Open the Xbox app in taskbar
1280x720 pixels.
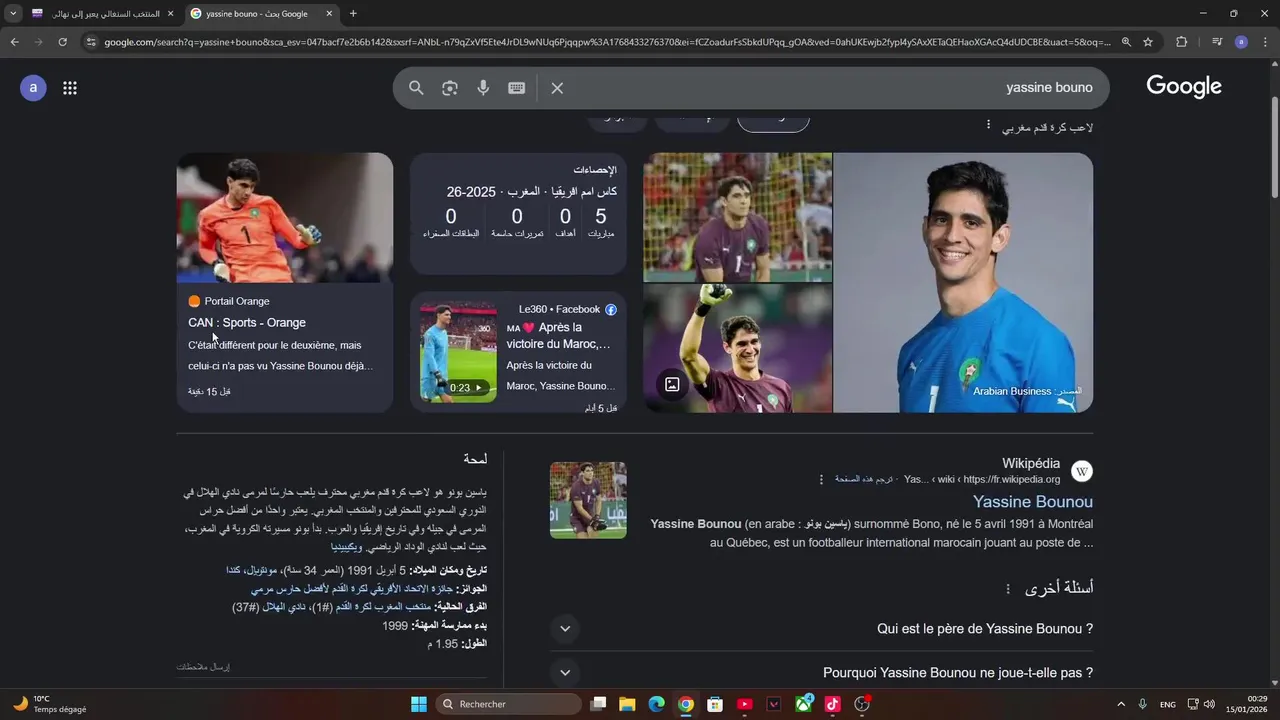point(803,704)
